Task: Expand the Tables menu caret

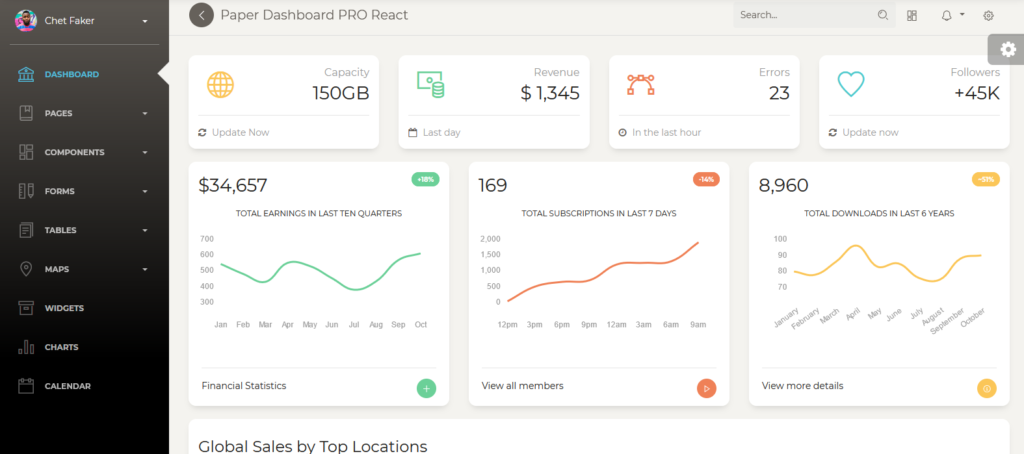Action: [145, 231]
